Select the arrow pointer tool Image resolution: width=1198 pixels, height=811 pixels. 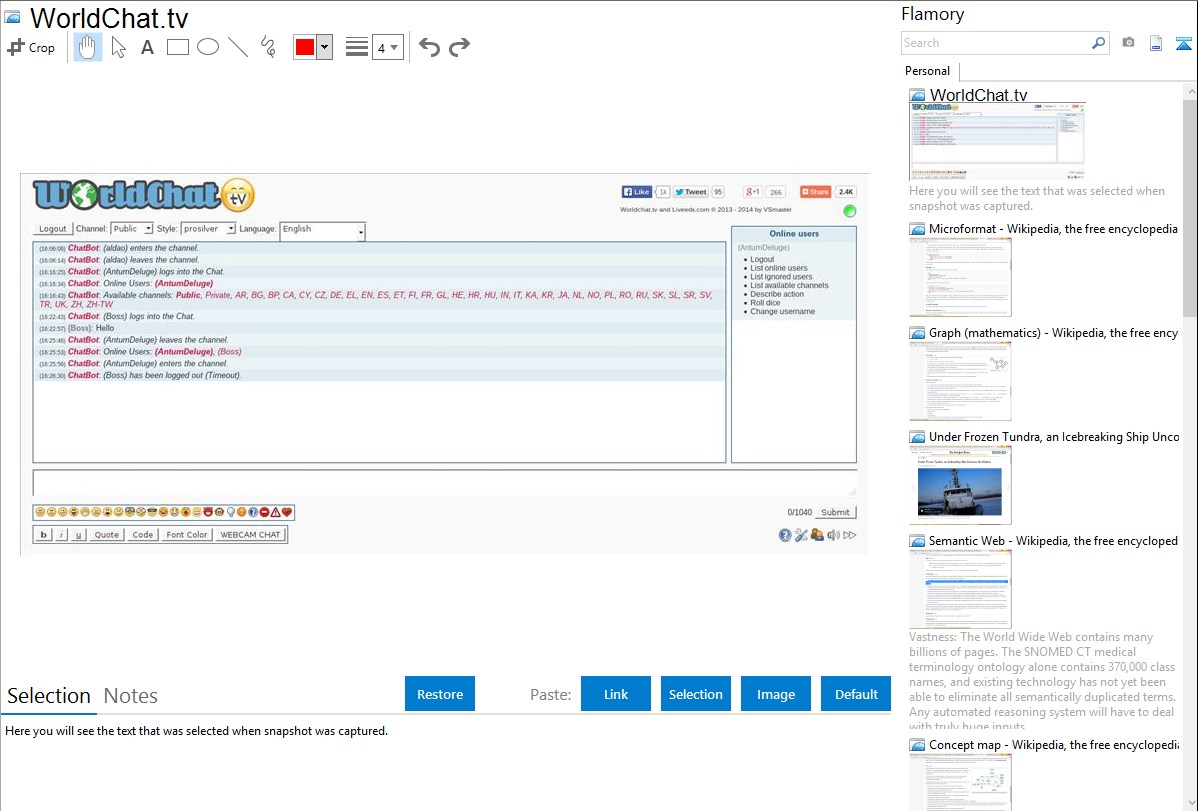tap(118, 47)
